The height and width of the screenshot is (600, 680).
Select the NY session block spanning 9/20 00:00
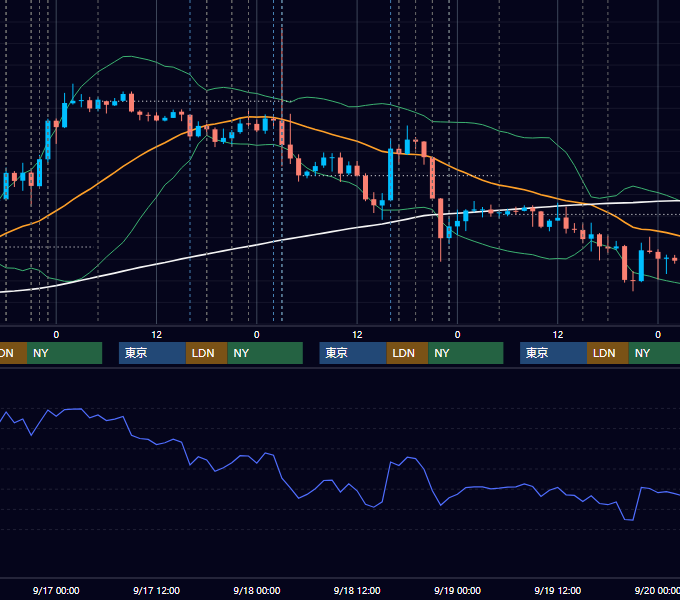[x=654, y=353]
